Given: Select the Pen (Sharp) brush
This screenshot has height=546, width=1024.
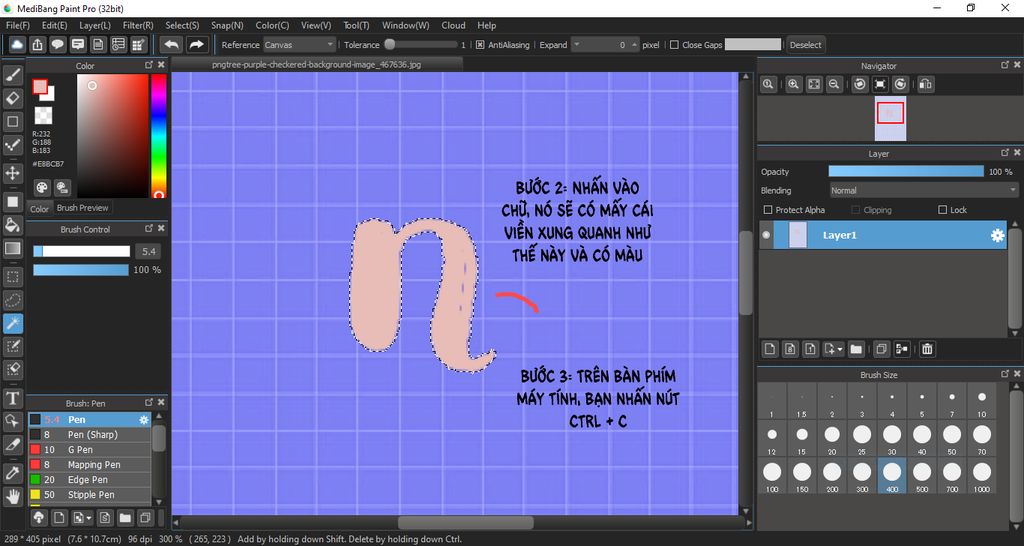Looking at the screenshot, I should (89, 435).
